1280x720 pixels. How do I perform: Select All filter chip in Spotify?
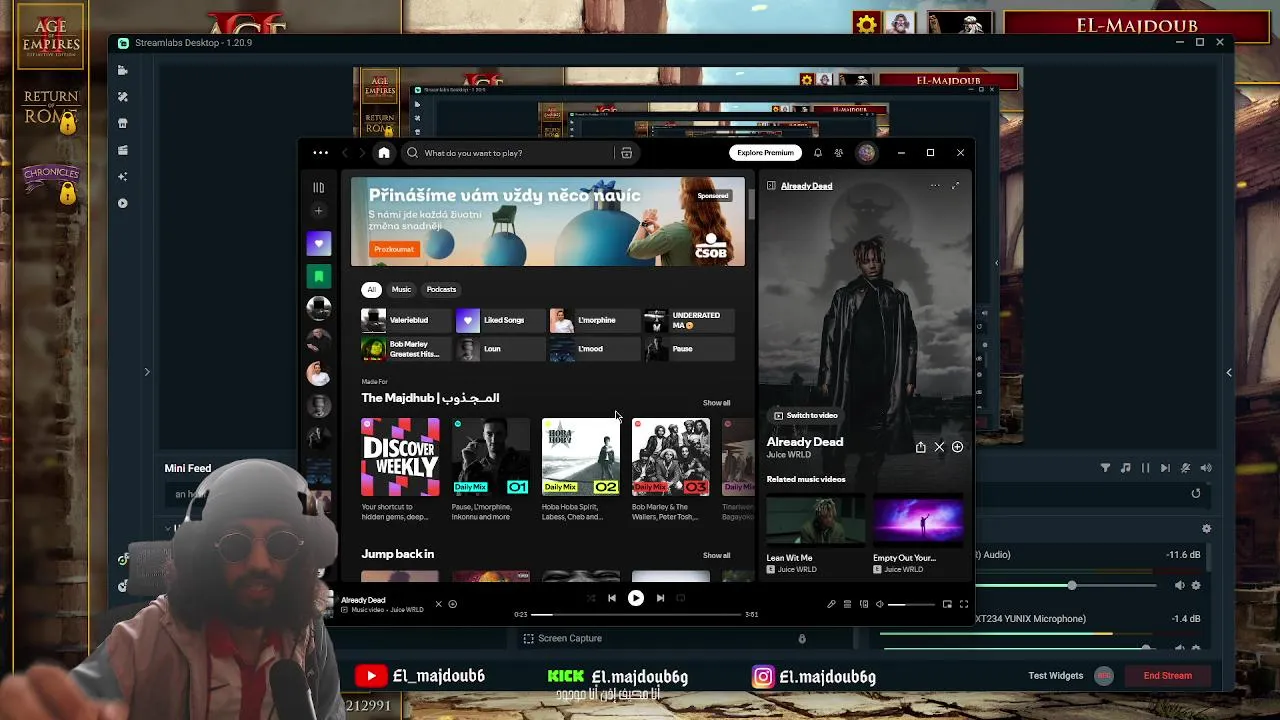(x=371, y=290)
